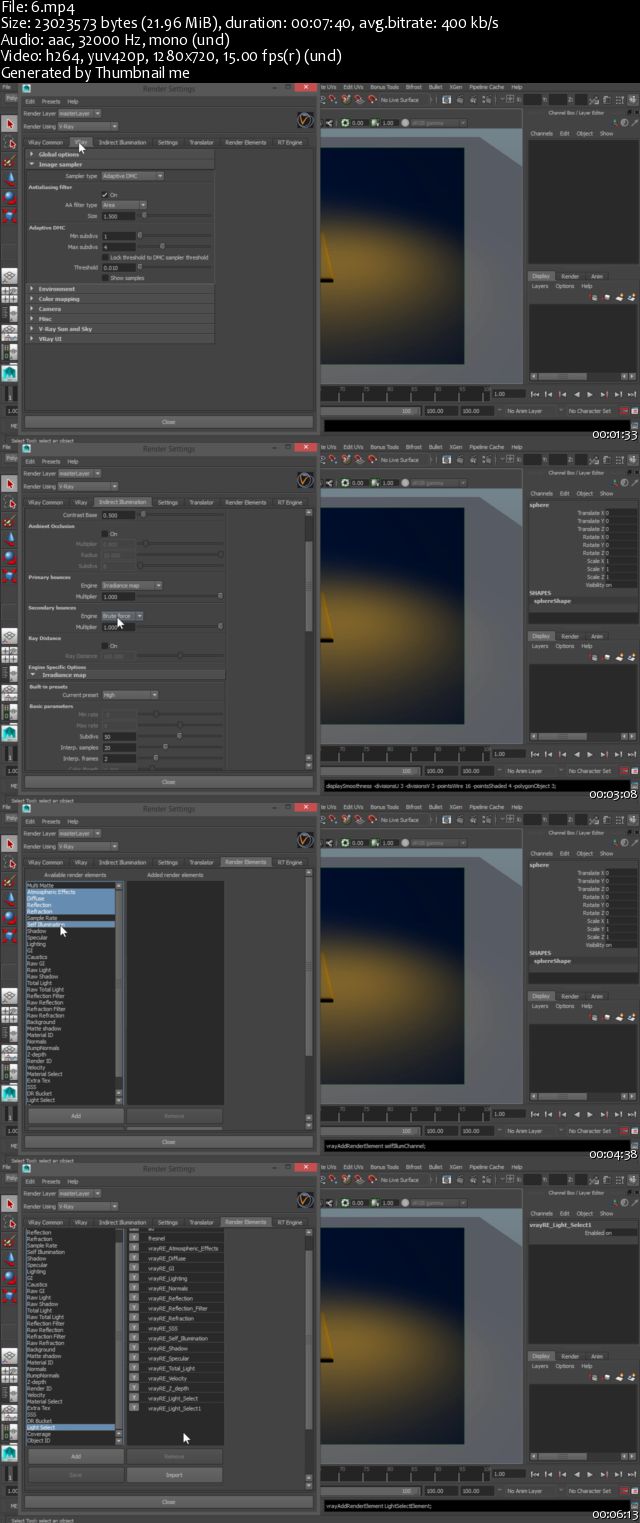Pick the Scale tool in 00:03:08 frame
640x1523 pixels.
click(10, 574)
